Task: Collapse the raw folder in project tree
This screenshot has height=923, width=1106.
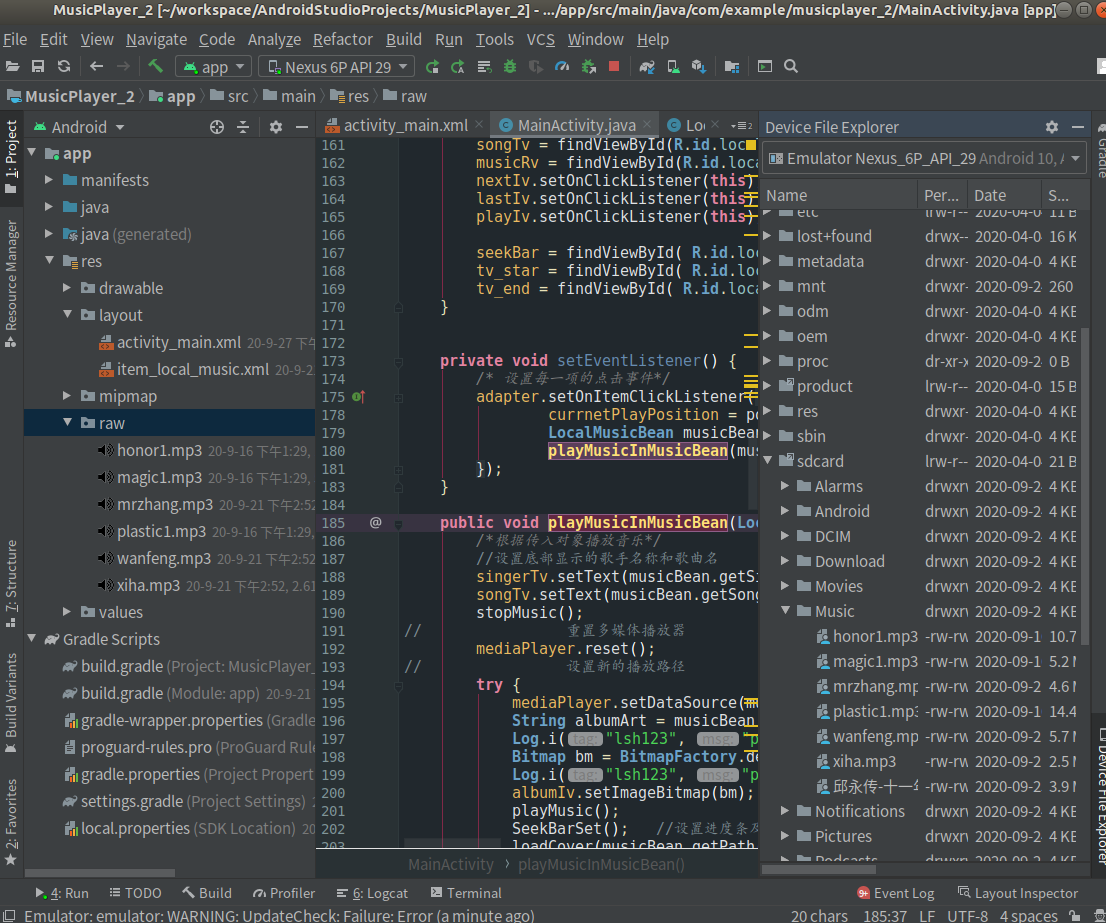Action: coord(66,423)
